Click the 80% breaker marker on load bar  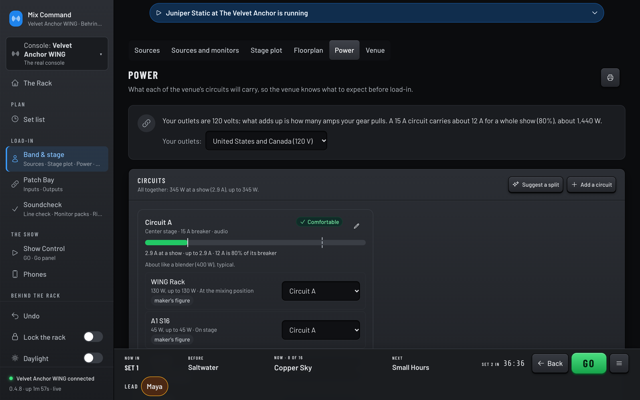(322, 242)
